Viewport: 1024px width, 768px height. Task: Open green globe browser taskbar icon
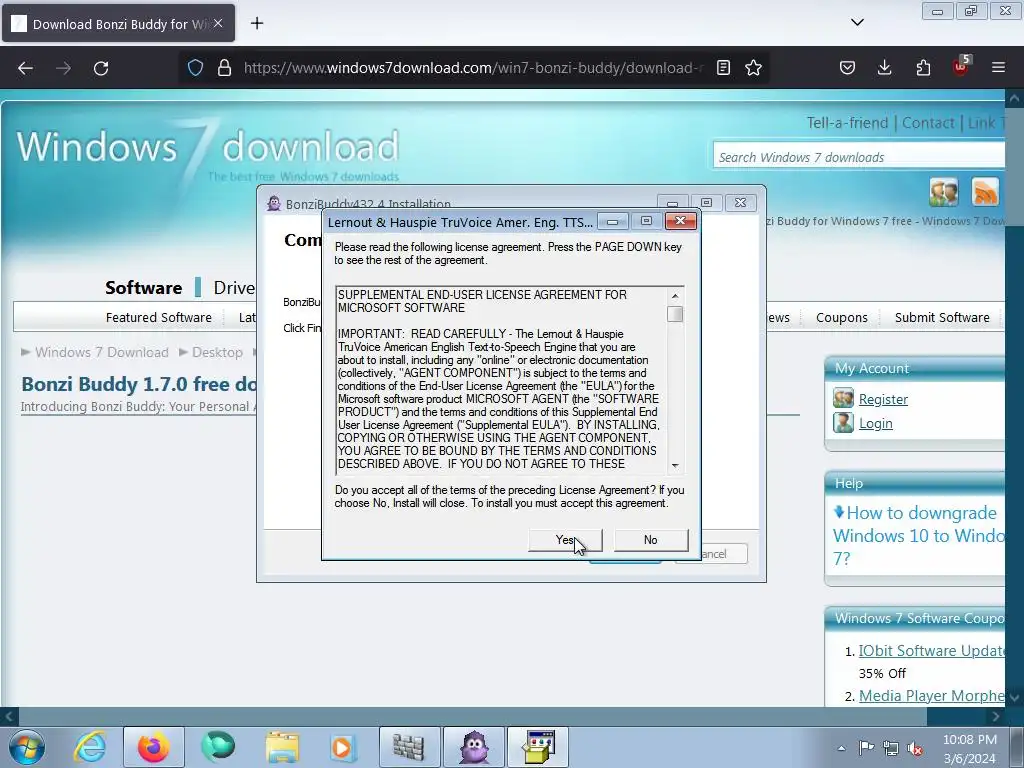tap(217, 747)
